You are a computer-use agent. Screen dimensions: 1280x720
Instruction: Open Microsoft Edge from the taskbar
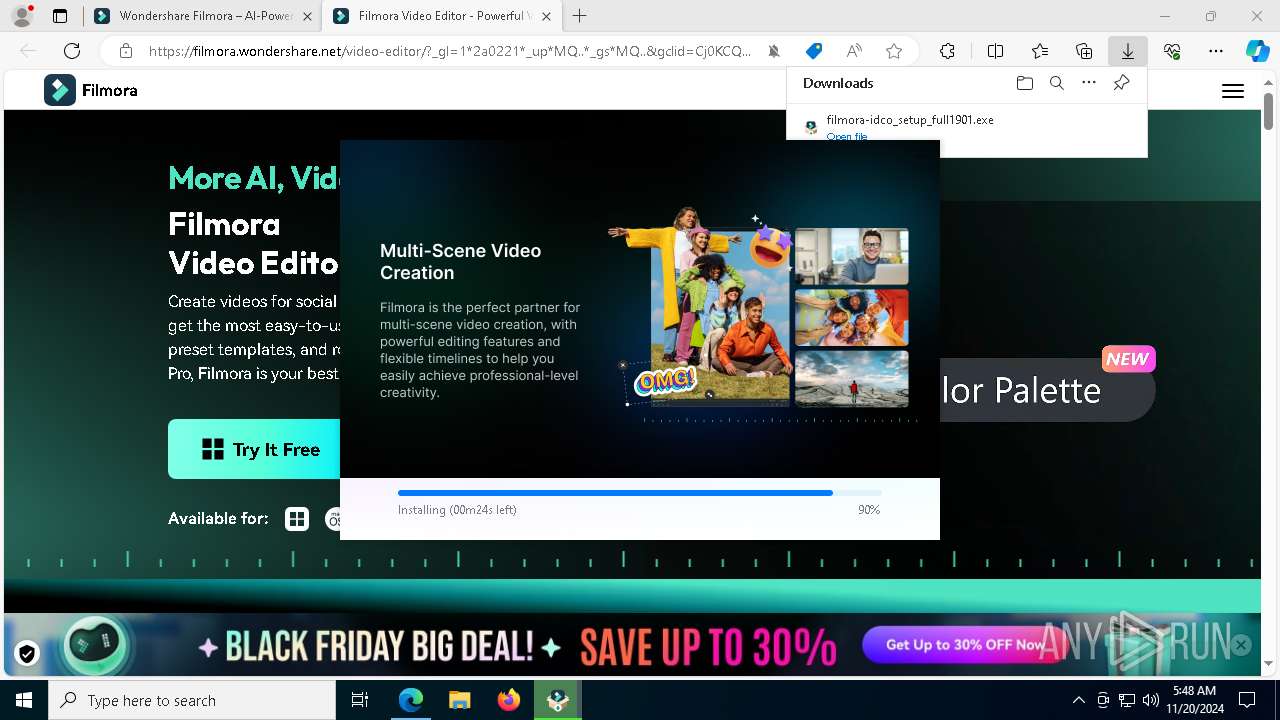(x=411, y=700)
